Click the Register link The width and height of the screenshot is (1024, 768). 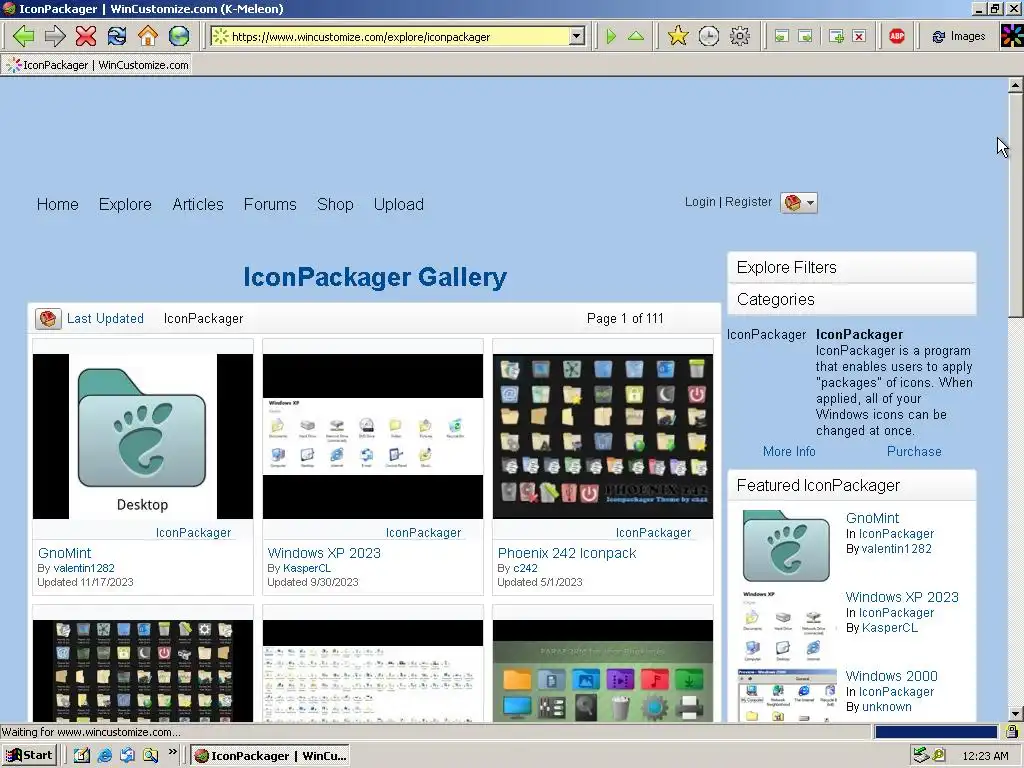tap(748, 202)
